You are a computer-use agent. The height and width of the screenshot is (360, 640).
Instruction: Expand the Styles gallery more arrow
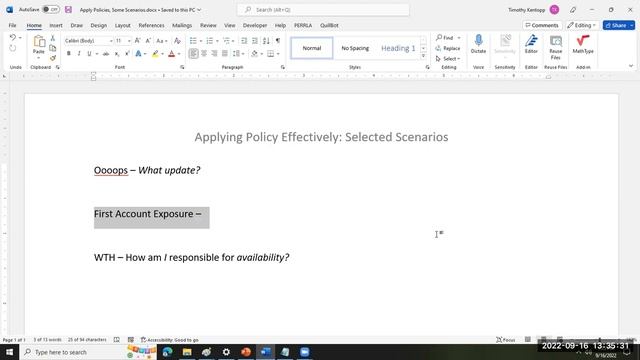tap(423, 56)
